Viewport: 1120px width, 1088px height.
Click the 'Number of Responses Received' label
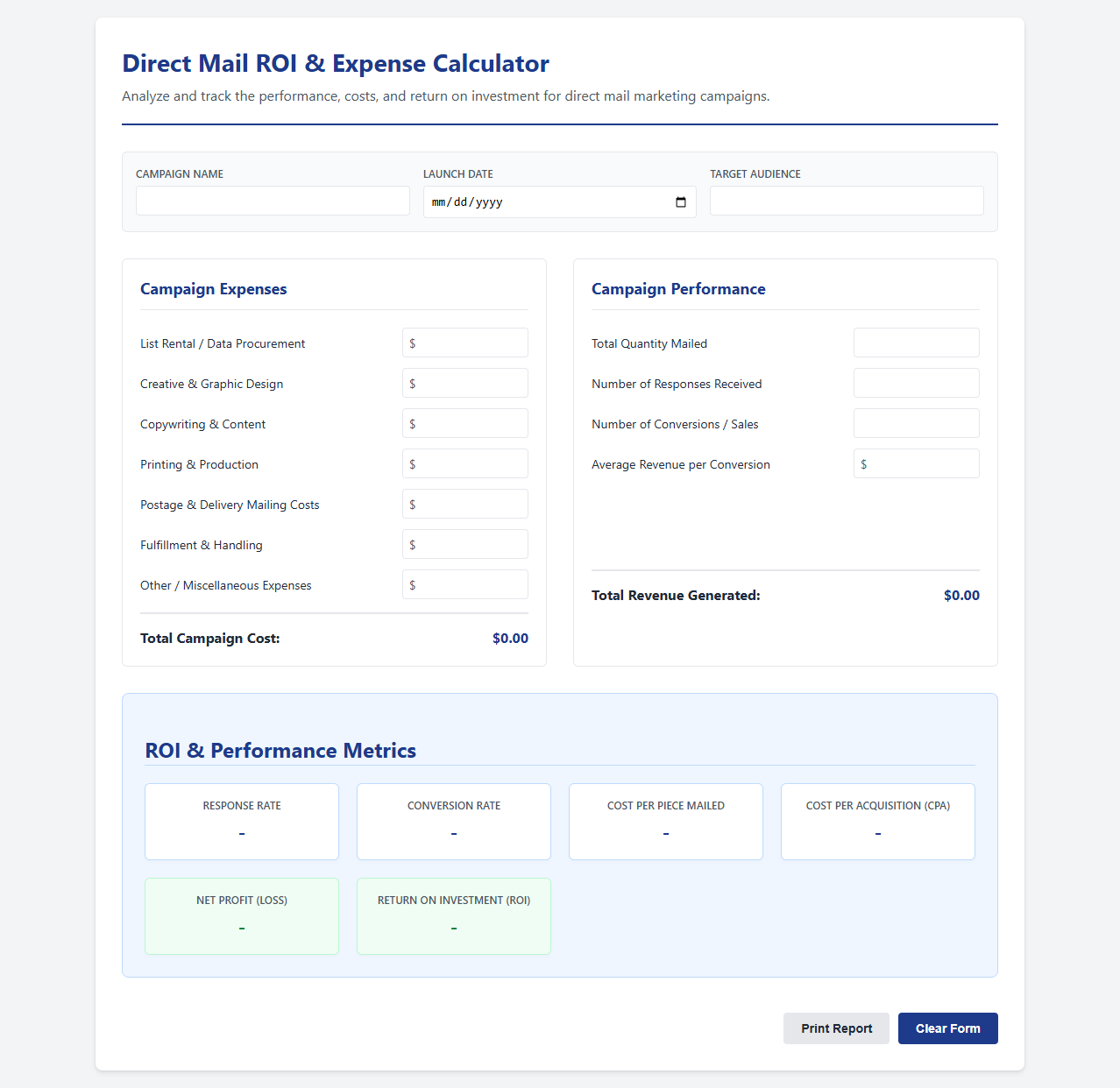pyautogui.click(x=677, y=384)
